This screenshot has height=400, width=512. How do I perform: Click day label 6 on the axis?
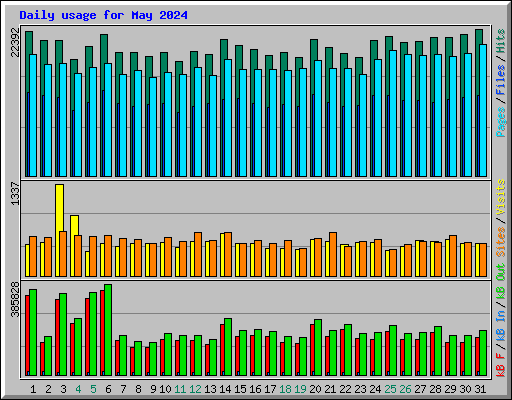coord(108,389)
